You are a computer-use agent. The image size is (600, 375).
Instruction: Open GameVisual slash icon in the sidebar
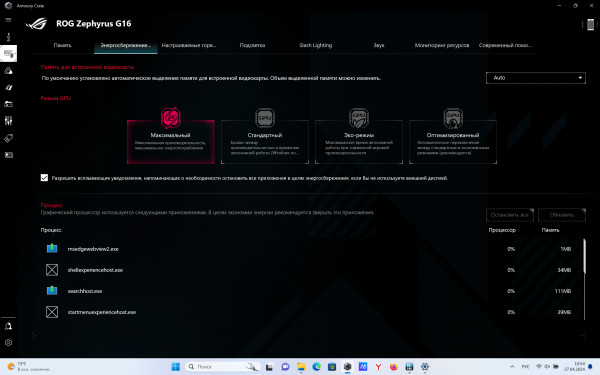tap(8, 88)
